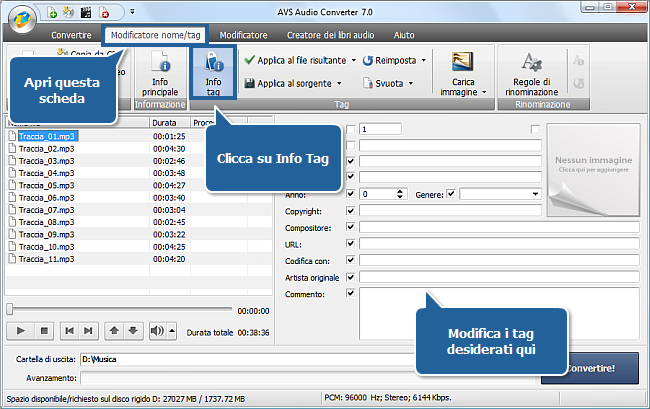
Task: Move the selected track up the list
Action: (113, 329)
